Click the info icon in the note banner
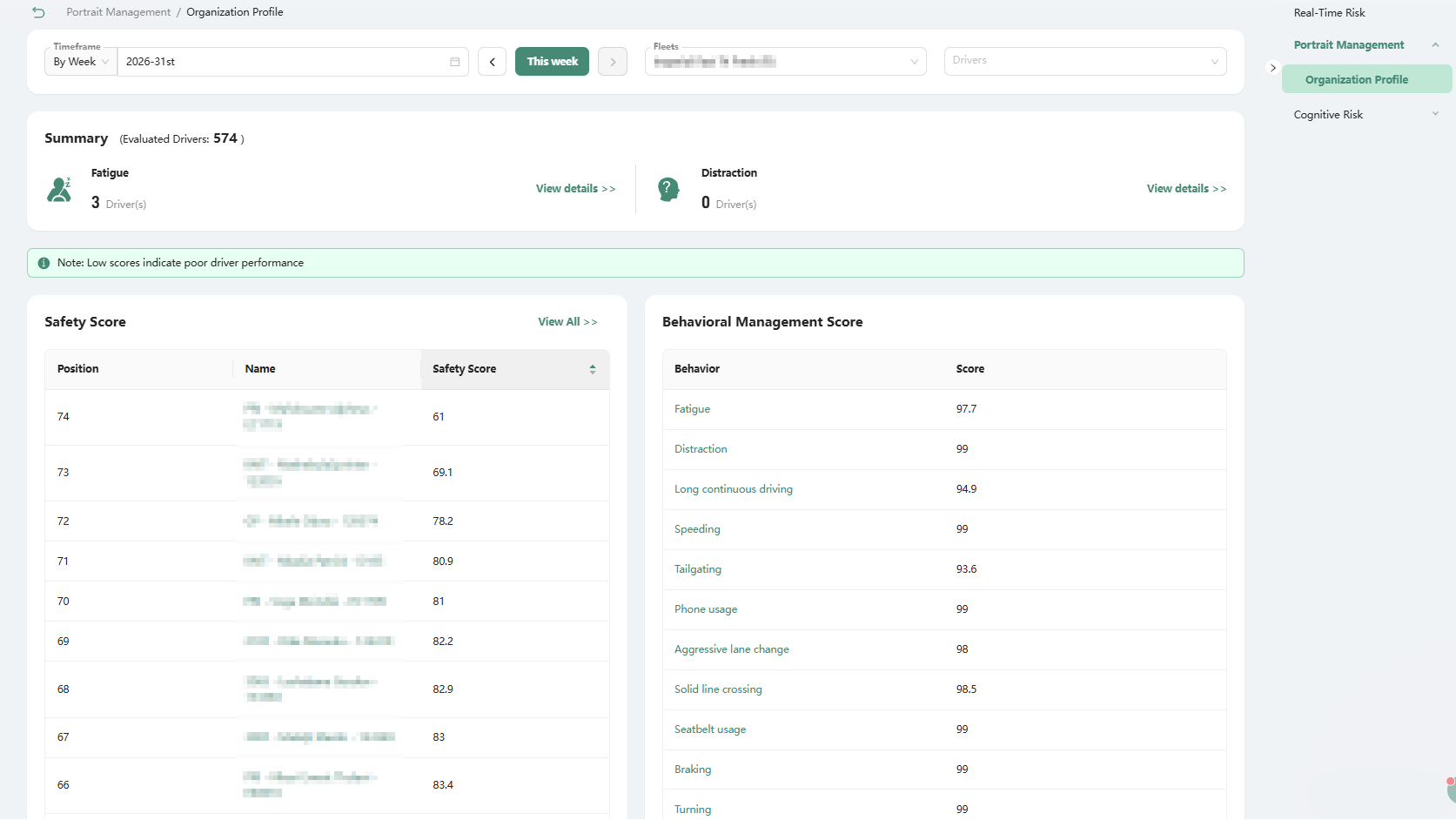 44,263
